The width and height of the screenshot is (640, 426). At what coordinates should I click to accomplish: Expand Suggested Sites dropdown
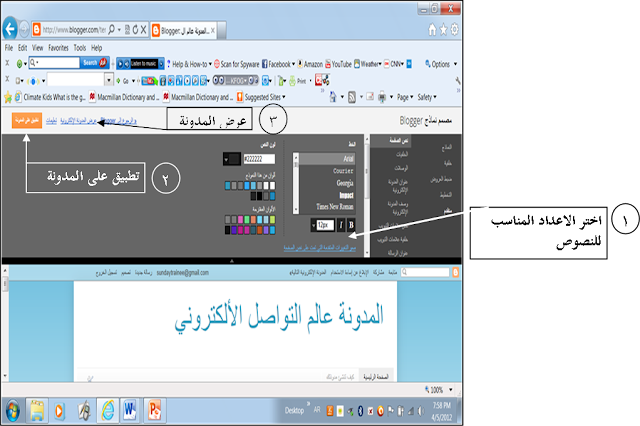point(284,97)
